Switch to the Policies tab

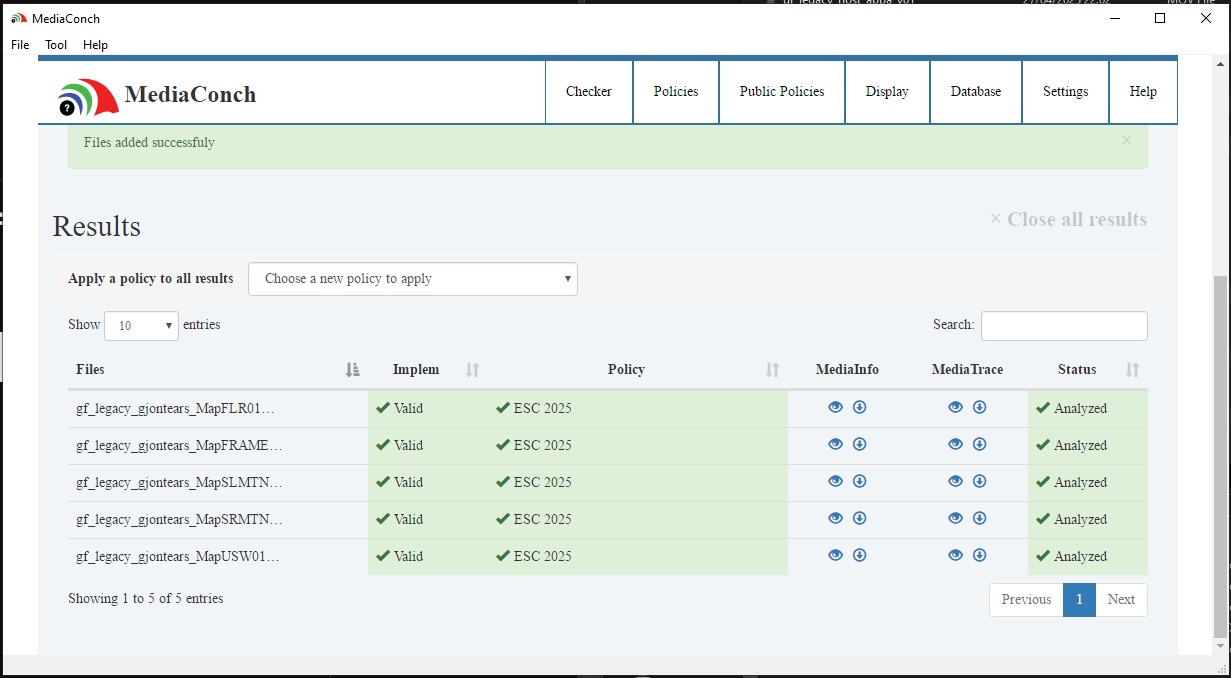click(676, 92)
